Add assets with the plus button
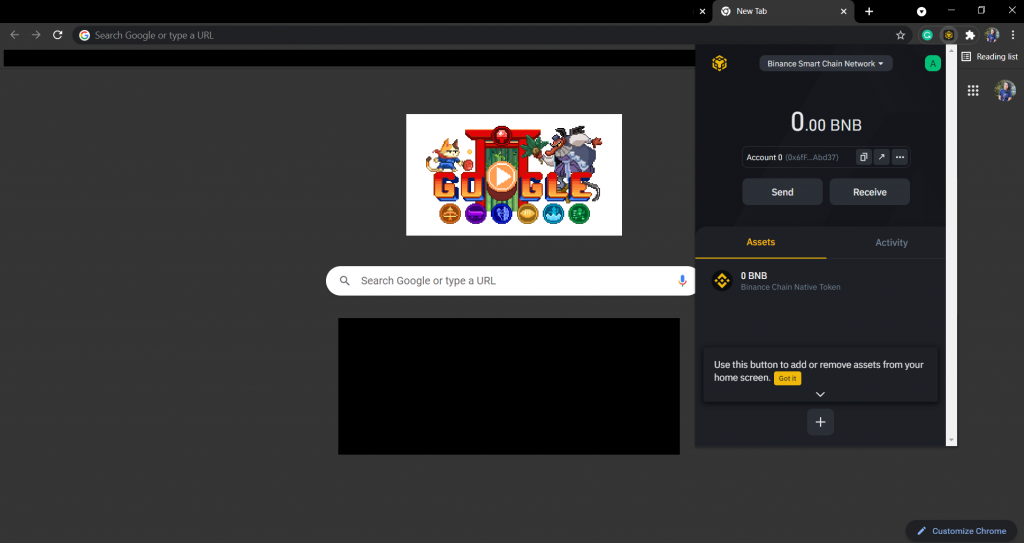 click(820, 422)
